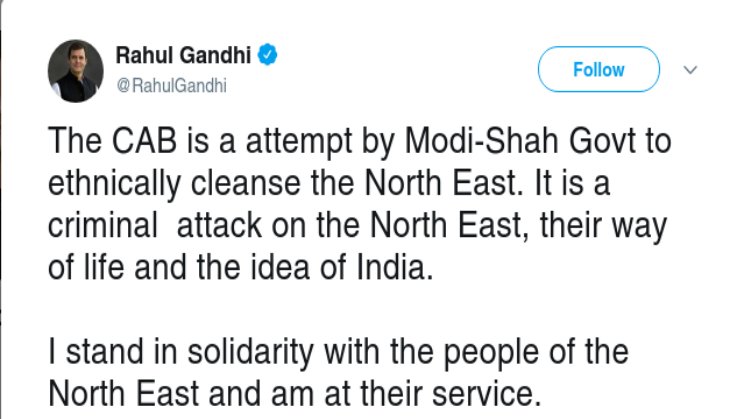Click the word attack in the tweet
Screen dimensions: 730x419
pos(219,225)
